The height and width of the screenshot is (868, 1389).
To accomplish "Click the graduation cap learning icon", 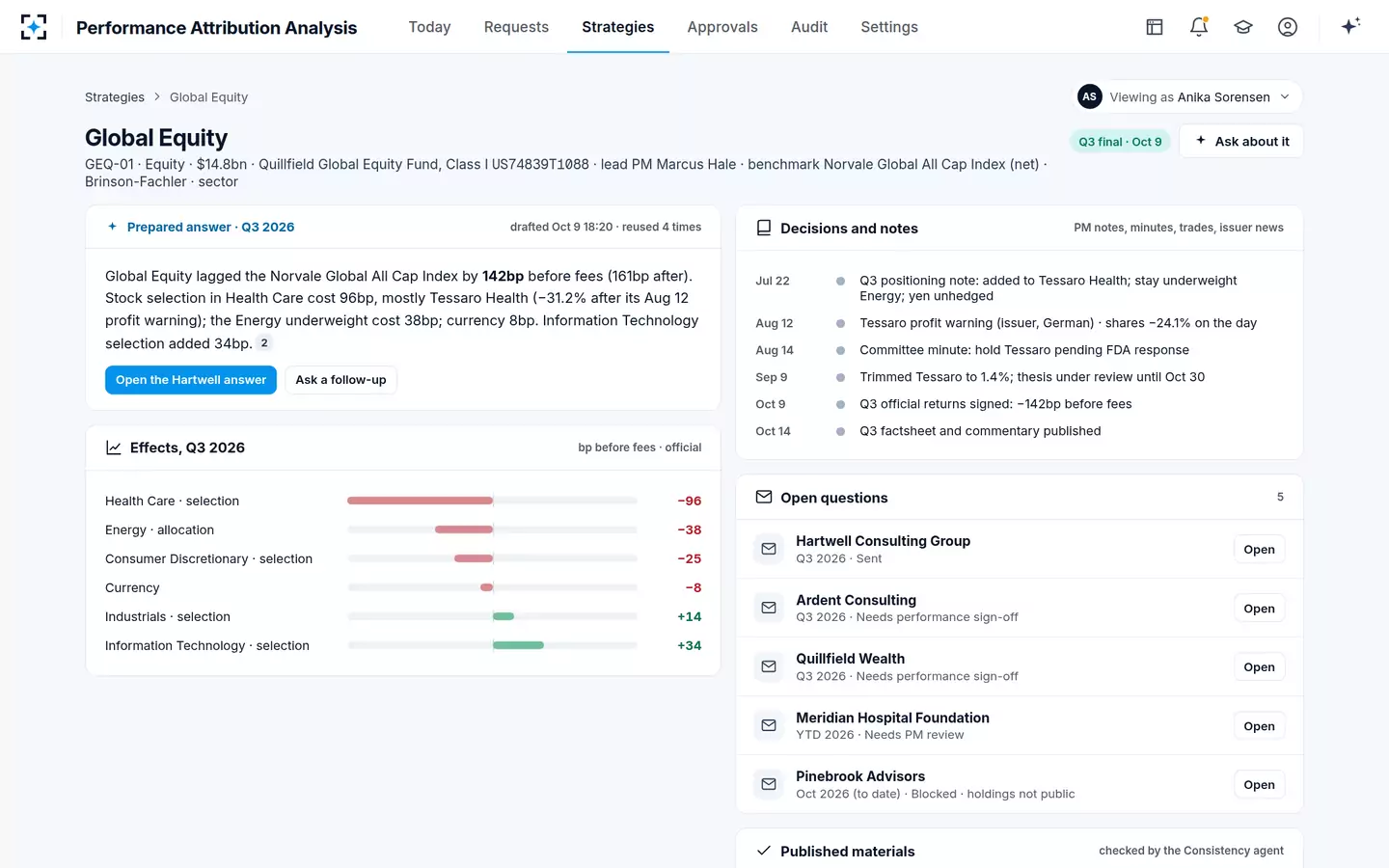I will (1243, 27).
